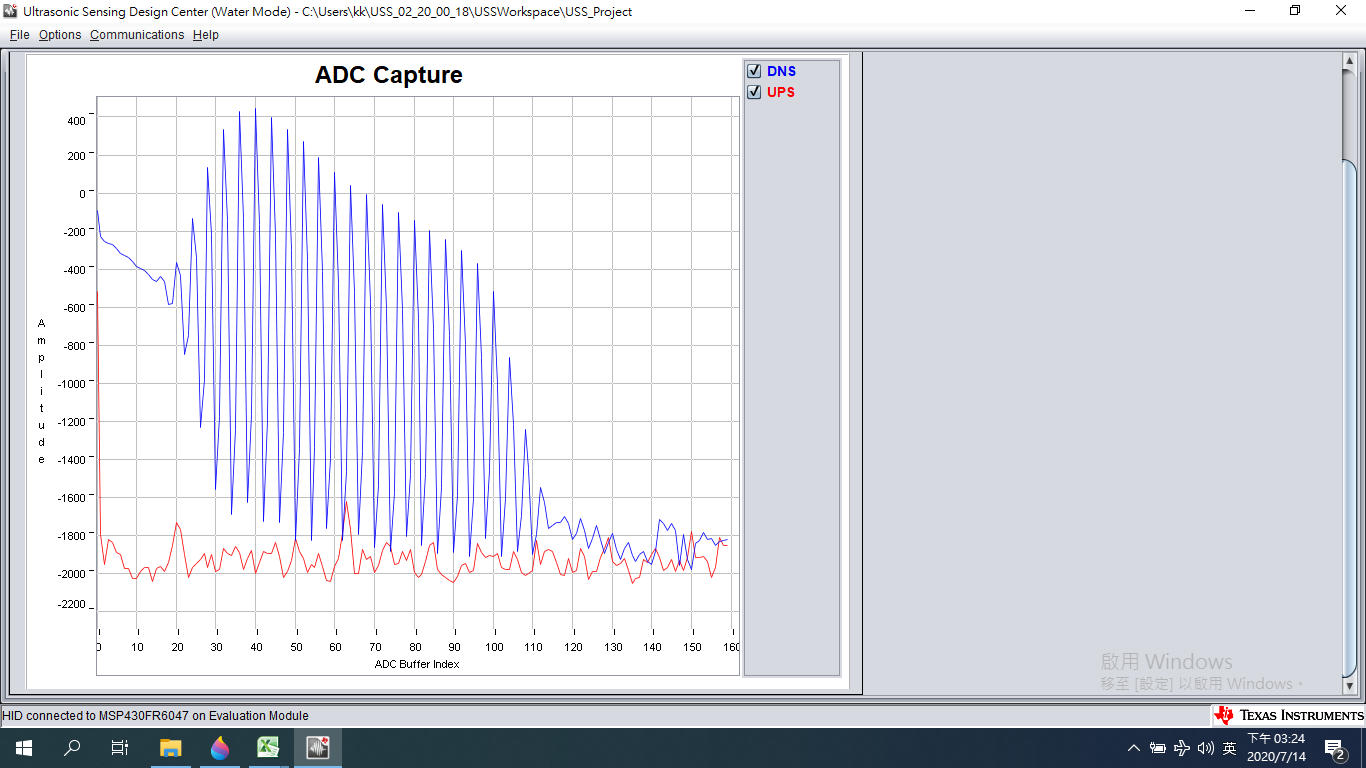The width and height of the screenshot is (1366, 768).
Task: Close the Ultrasonic Sensing Design Center window
Action: 1341,11
